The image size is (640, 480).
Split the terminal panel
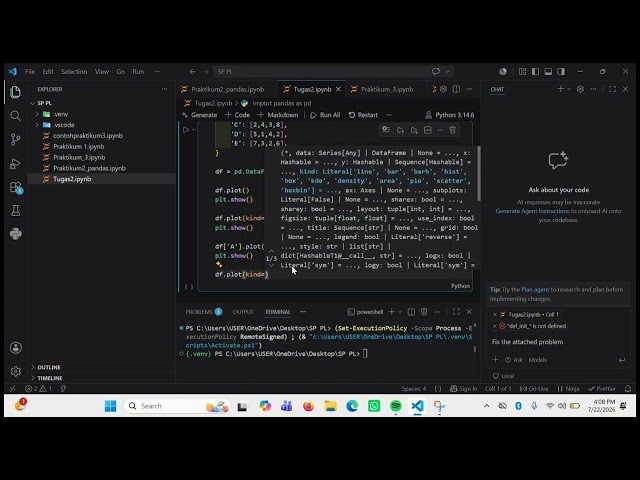[411, 312]
